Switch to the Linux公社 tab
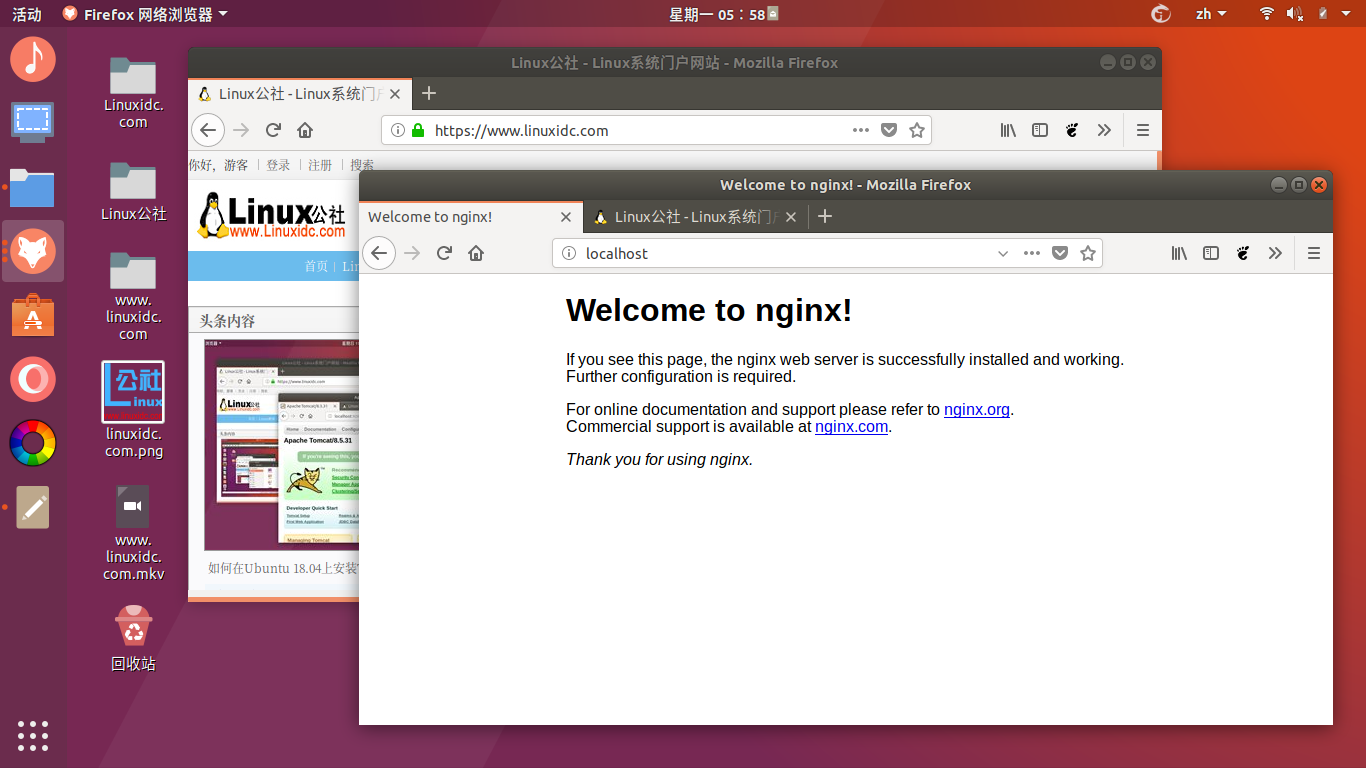 [x=690, y=216]
